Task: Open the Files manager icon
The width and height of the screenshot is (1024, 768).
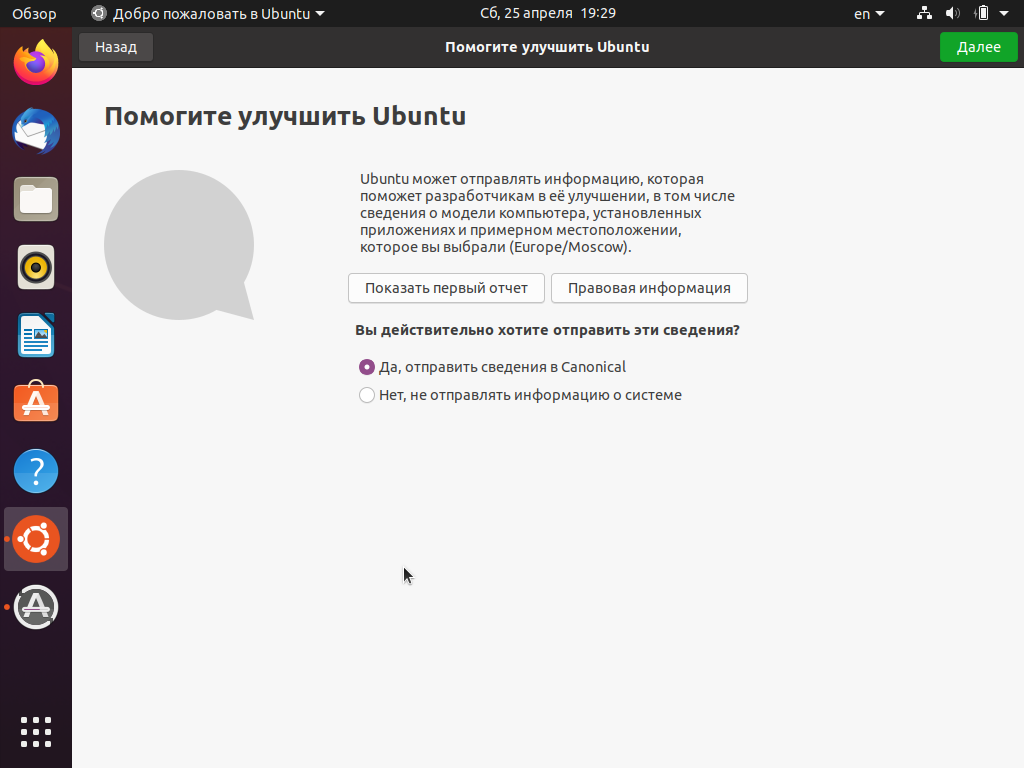Action: [x=36, y=199]
